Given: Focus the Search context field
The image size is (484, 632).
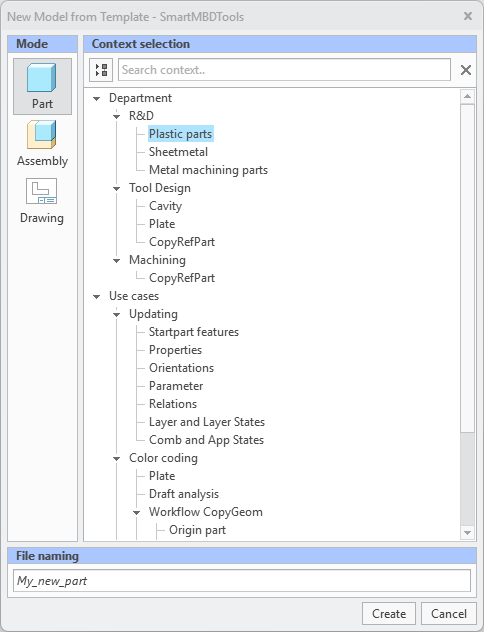Looking at the screenshot, I should point(284,70).
